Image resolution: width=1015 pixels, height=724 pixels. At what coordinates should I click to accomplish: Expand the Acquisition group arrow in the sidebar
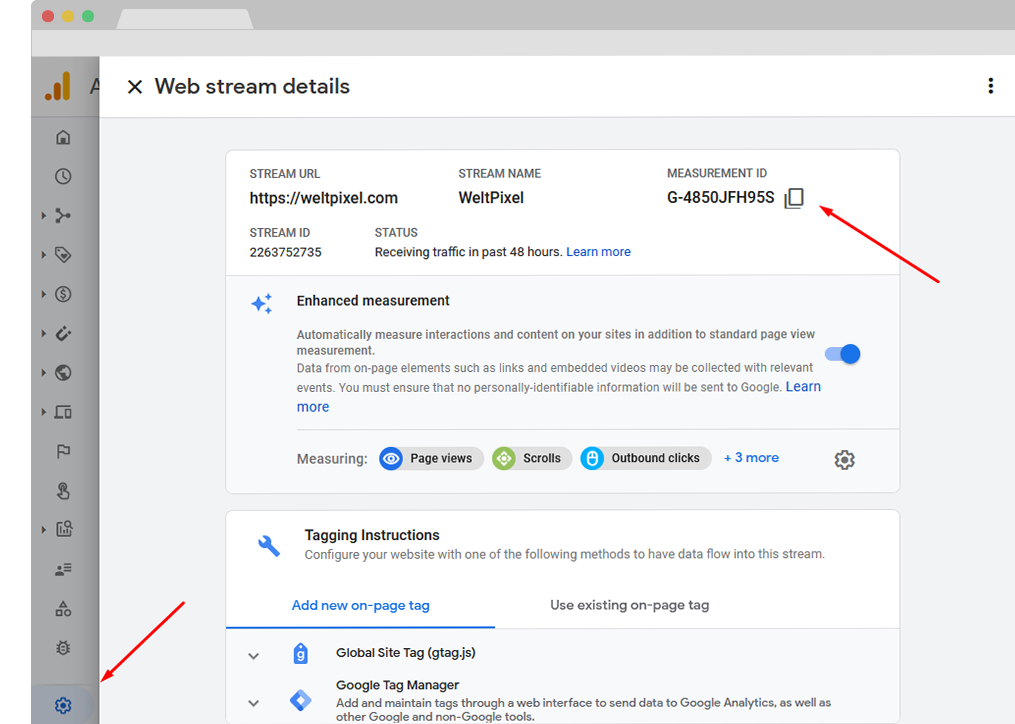click(x=44, y=216)
